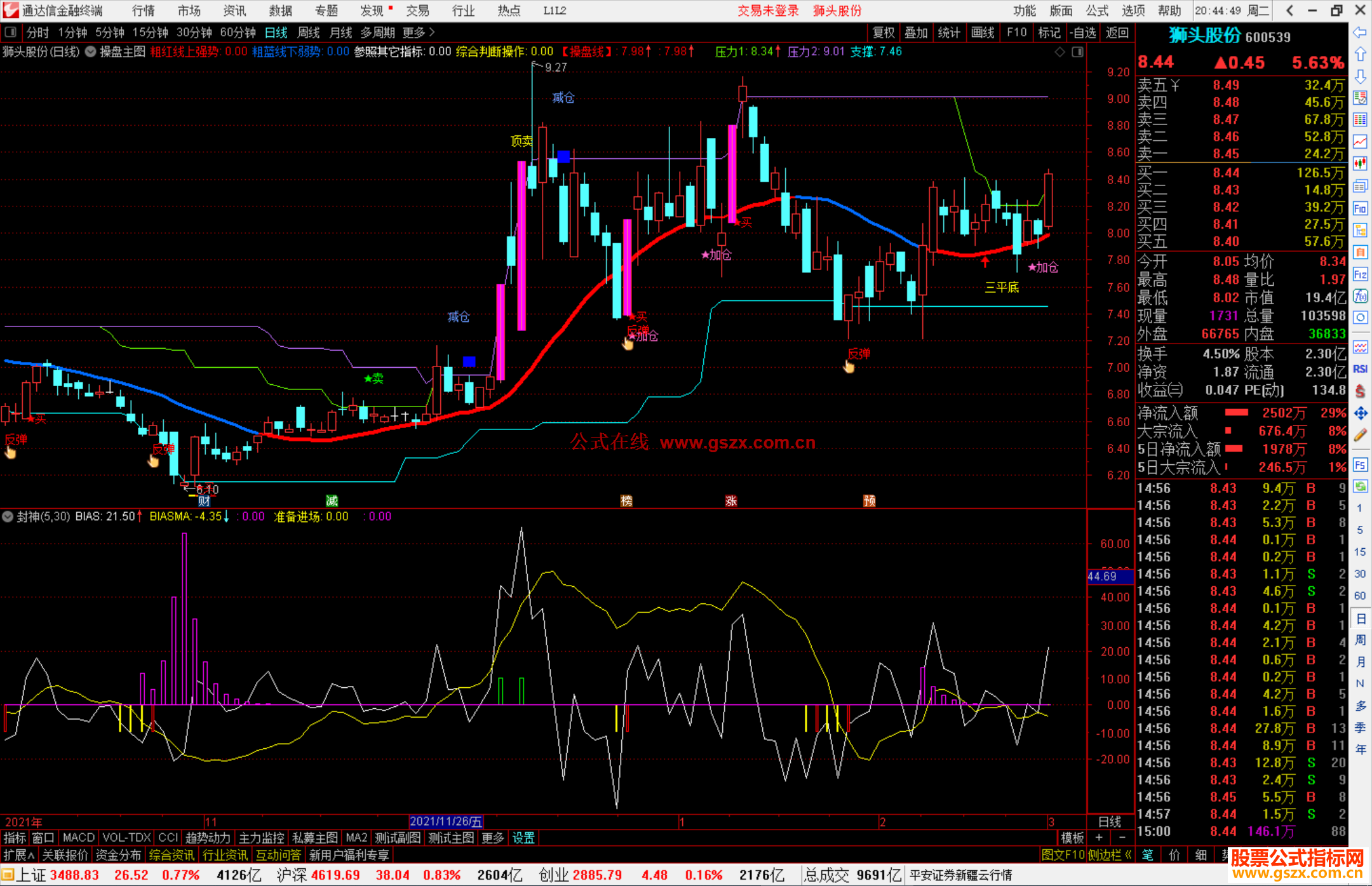Select the 15-minute period in right sidebar
This screenshot has width=1372, height=886.
tap(1360, 552)
